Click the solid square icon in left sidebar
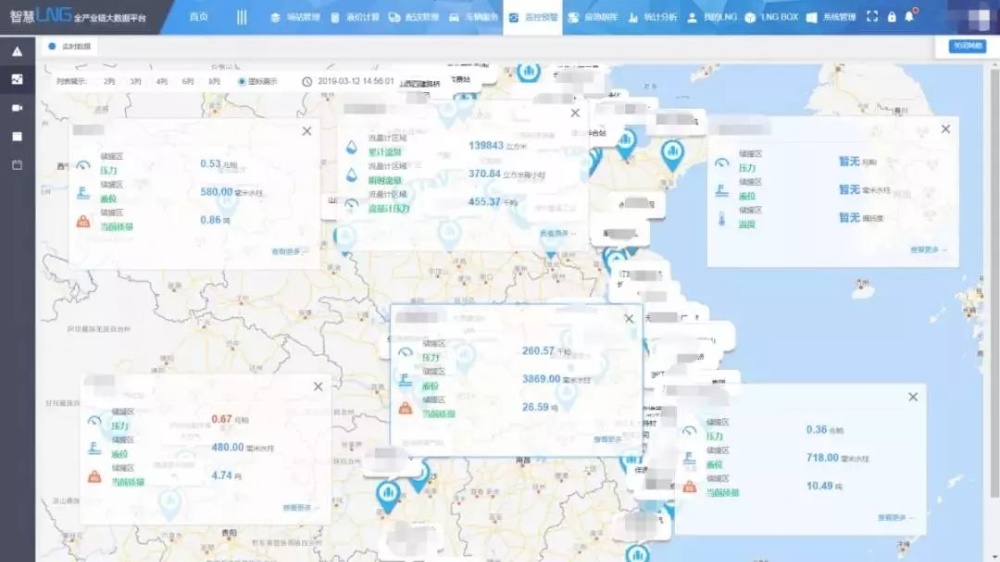The height and width of the screenshot is (562, 1000). pos(17,137)
